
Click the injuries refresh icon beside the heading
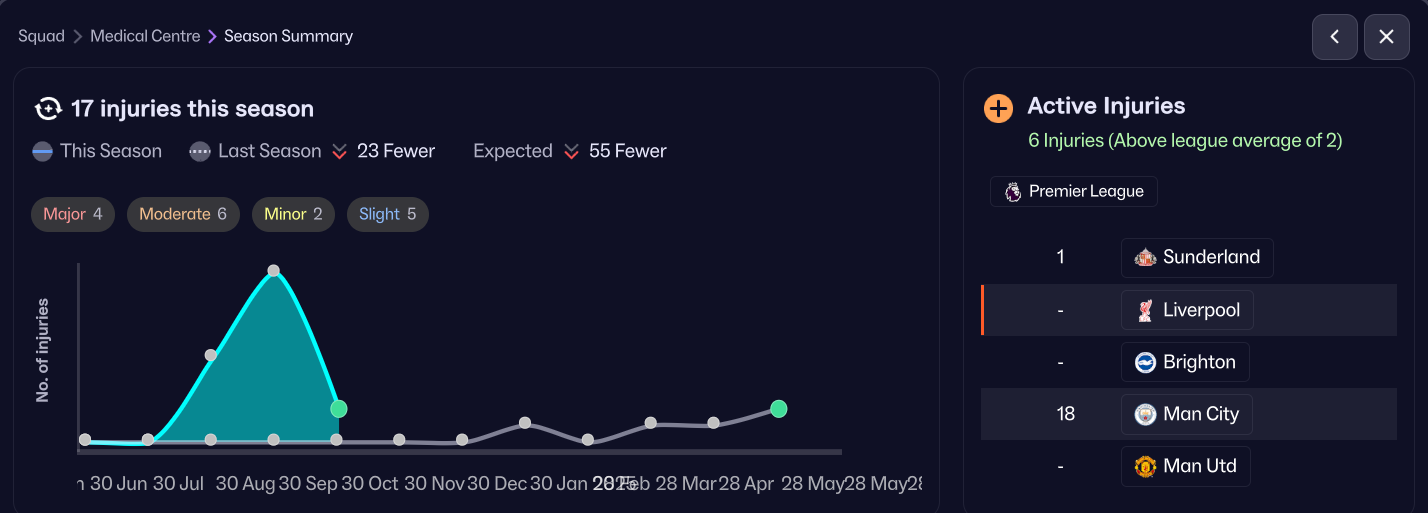point(48,109)
